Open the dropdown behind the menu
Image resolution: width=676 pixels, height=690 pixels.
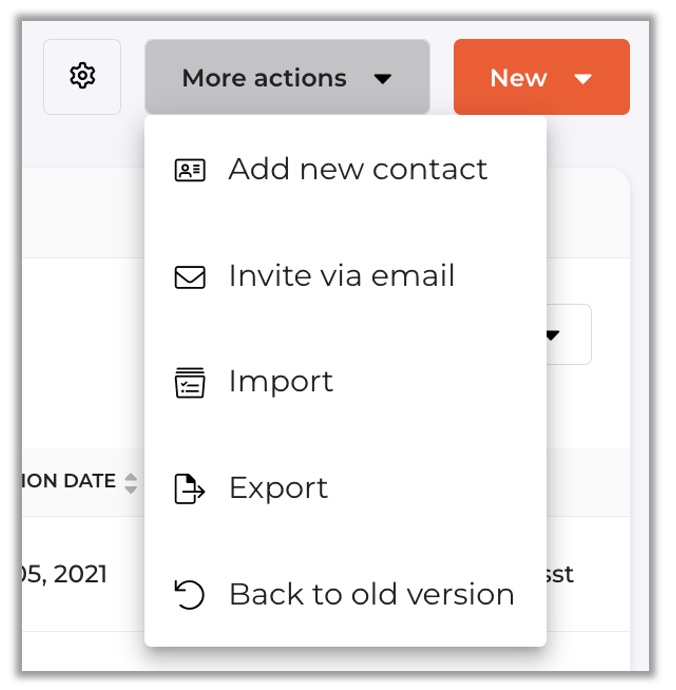click(x=569, y=334)
